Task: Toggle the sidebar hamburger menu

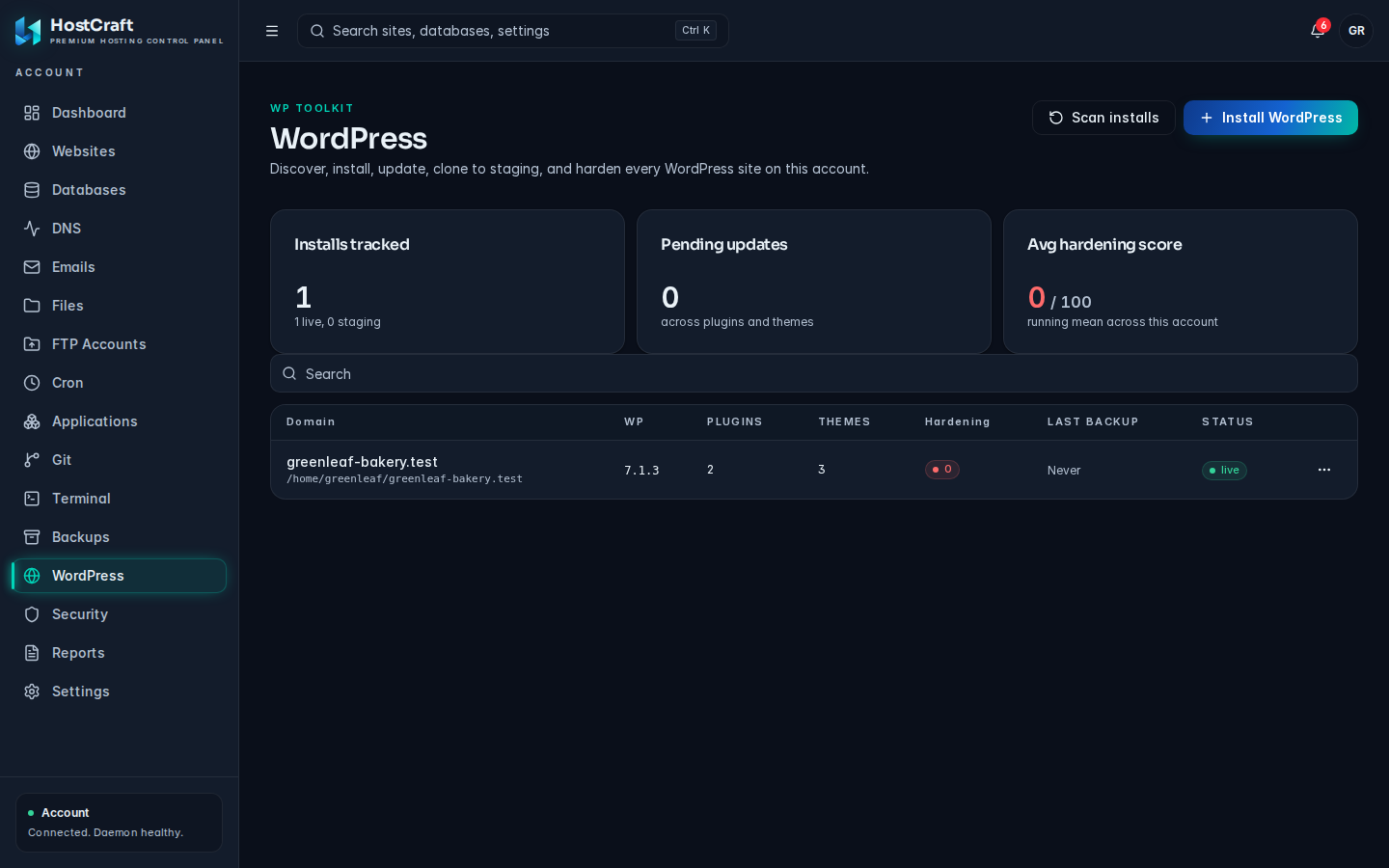Action: point(272,31)
